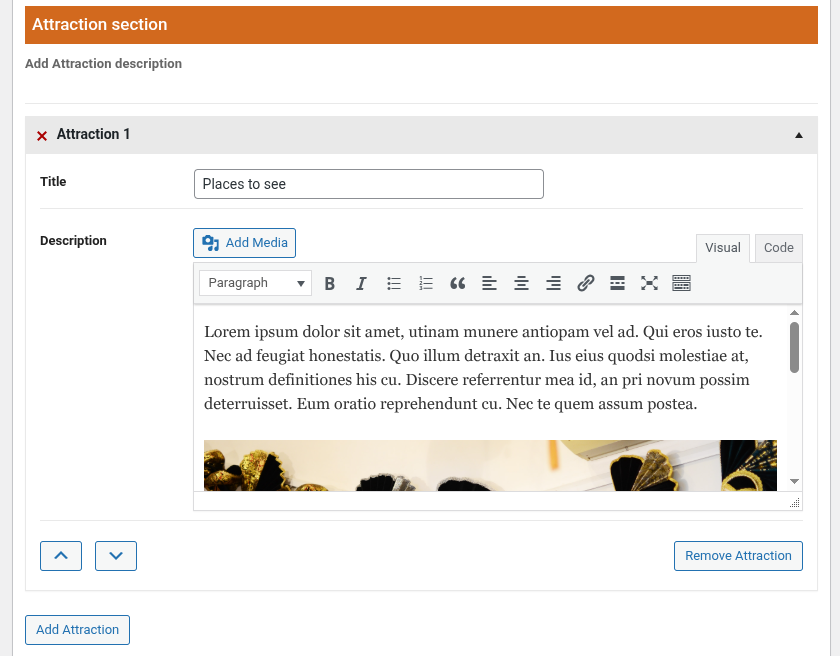The width and height of the screenshot is (840, 656).
Task: Align text to the left
Action: [489, 284]
